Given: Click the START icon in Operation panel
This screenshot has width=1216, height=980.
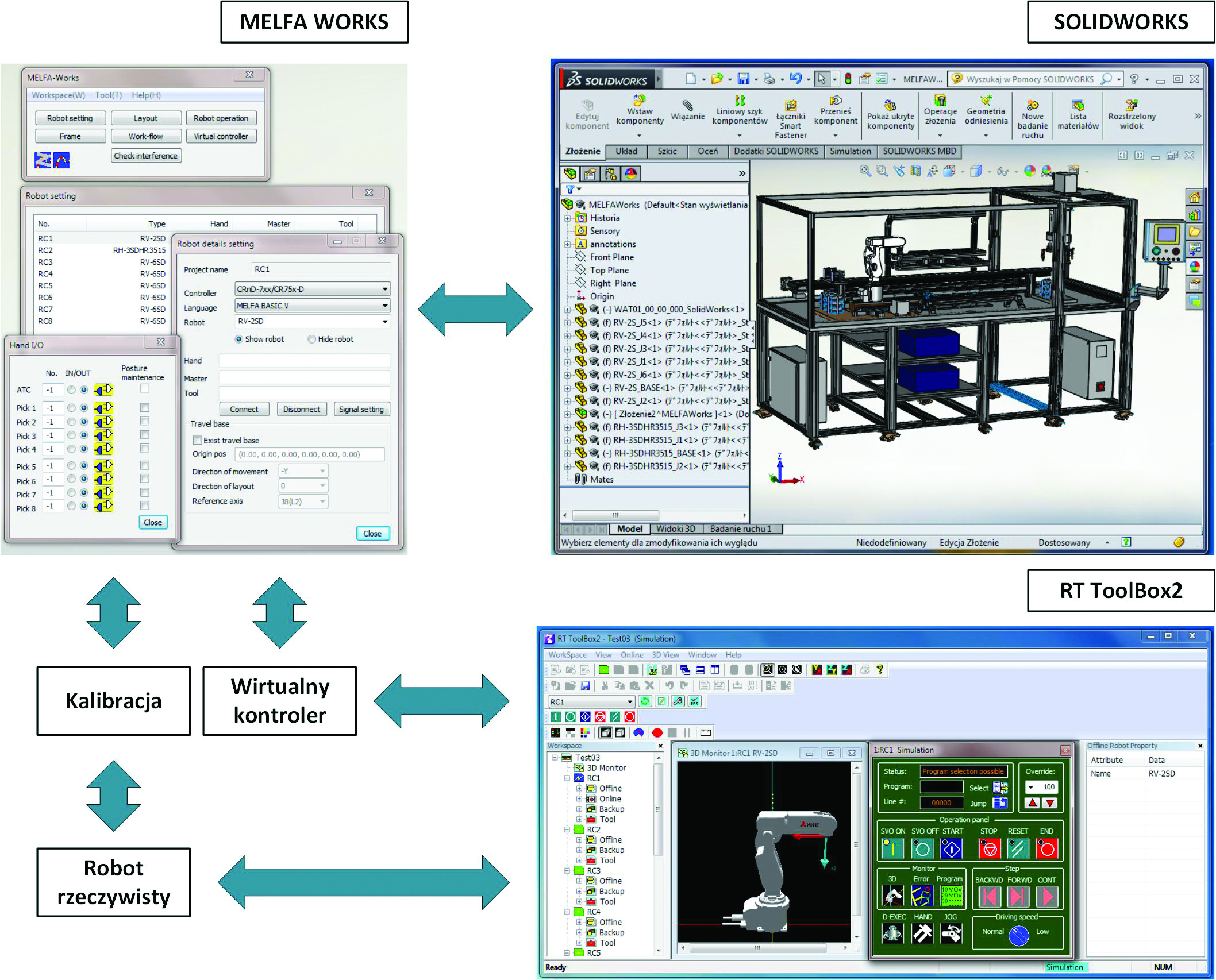Looking at the screenshot, I should (952, 848).
